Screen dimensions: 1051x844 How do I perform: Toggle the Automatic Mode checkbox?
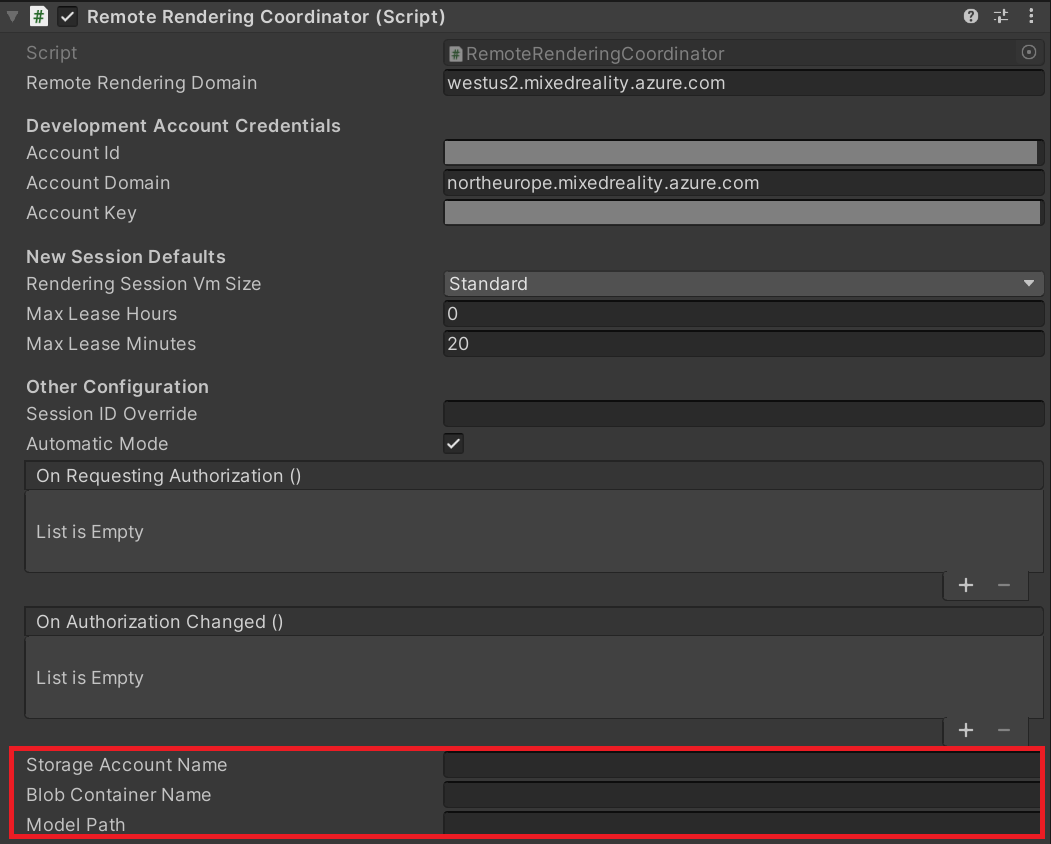[454, 444]
